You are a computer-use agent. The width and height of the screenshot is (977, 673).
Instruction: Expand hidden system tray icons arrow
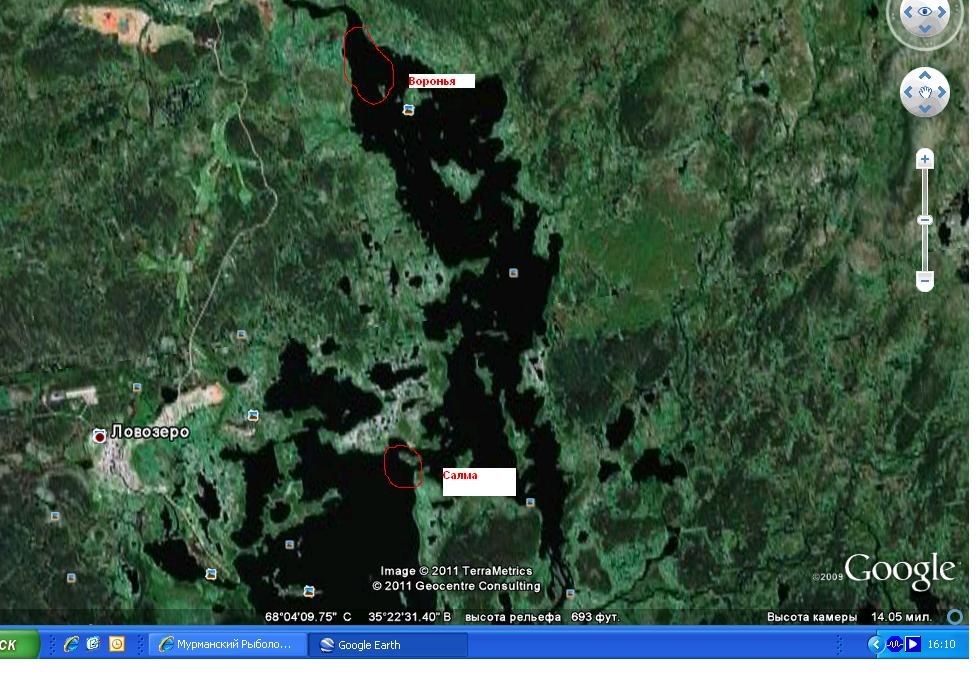click(876, 645)
